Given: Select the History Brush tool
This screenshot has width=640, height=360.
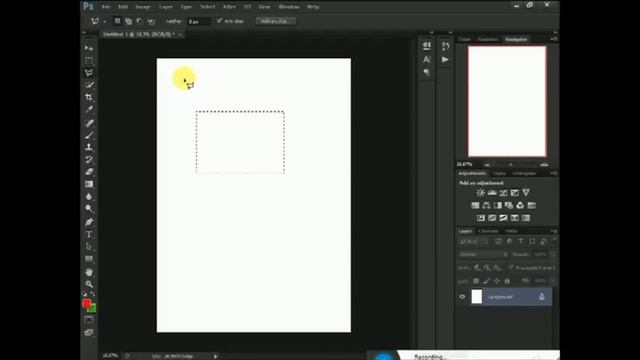Looking at the screenshot, I should (x=89, y=159).
